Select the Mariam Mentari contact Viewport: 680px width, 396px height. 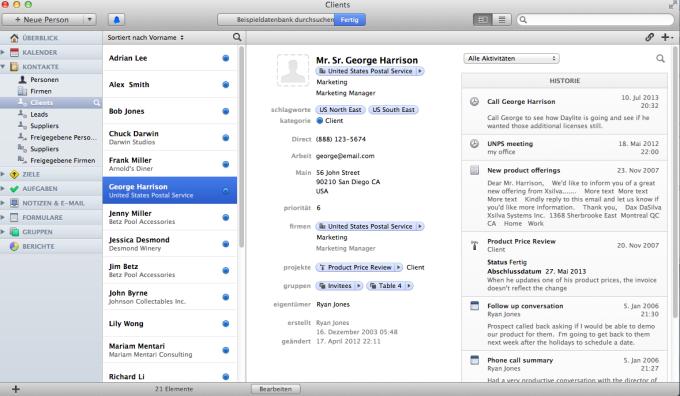(x=170, y=350)
